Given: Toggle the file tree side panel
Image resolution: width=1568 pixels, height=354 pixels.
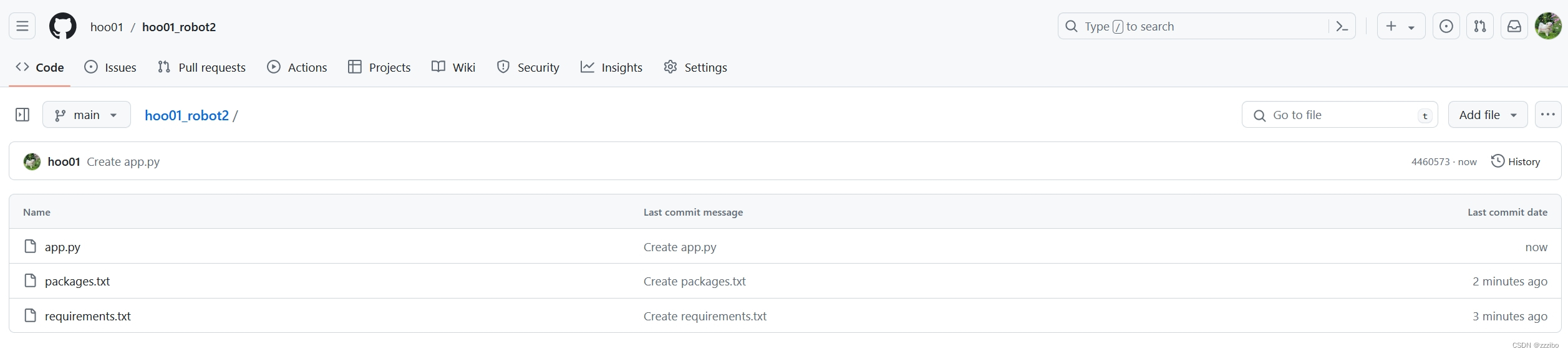Looking at the screenshot, I should coord(22,115).
